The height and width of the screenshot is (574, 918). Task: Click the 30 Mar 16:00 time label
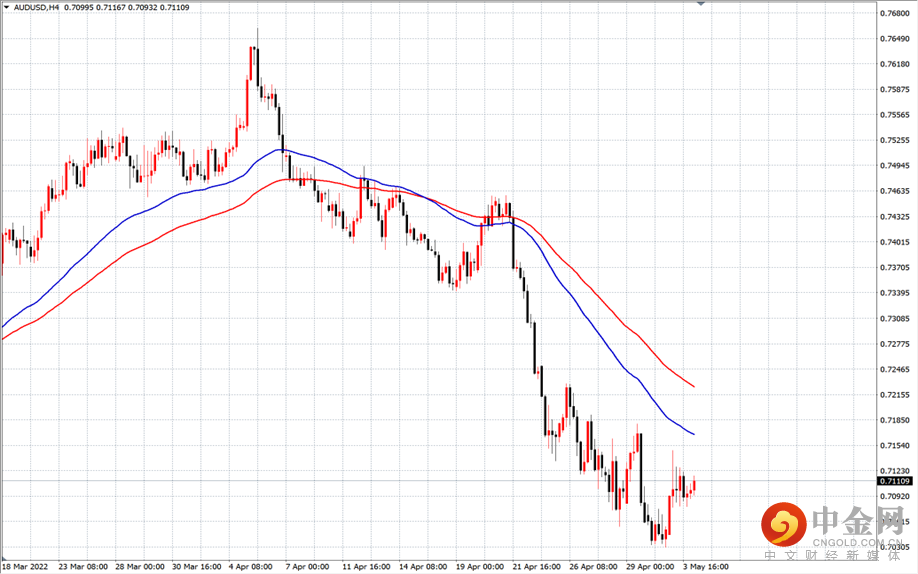(197, 566)
